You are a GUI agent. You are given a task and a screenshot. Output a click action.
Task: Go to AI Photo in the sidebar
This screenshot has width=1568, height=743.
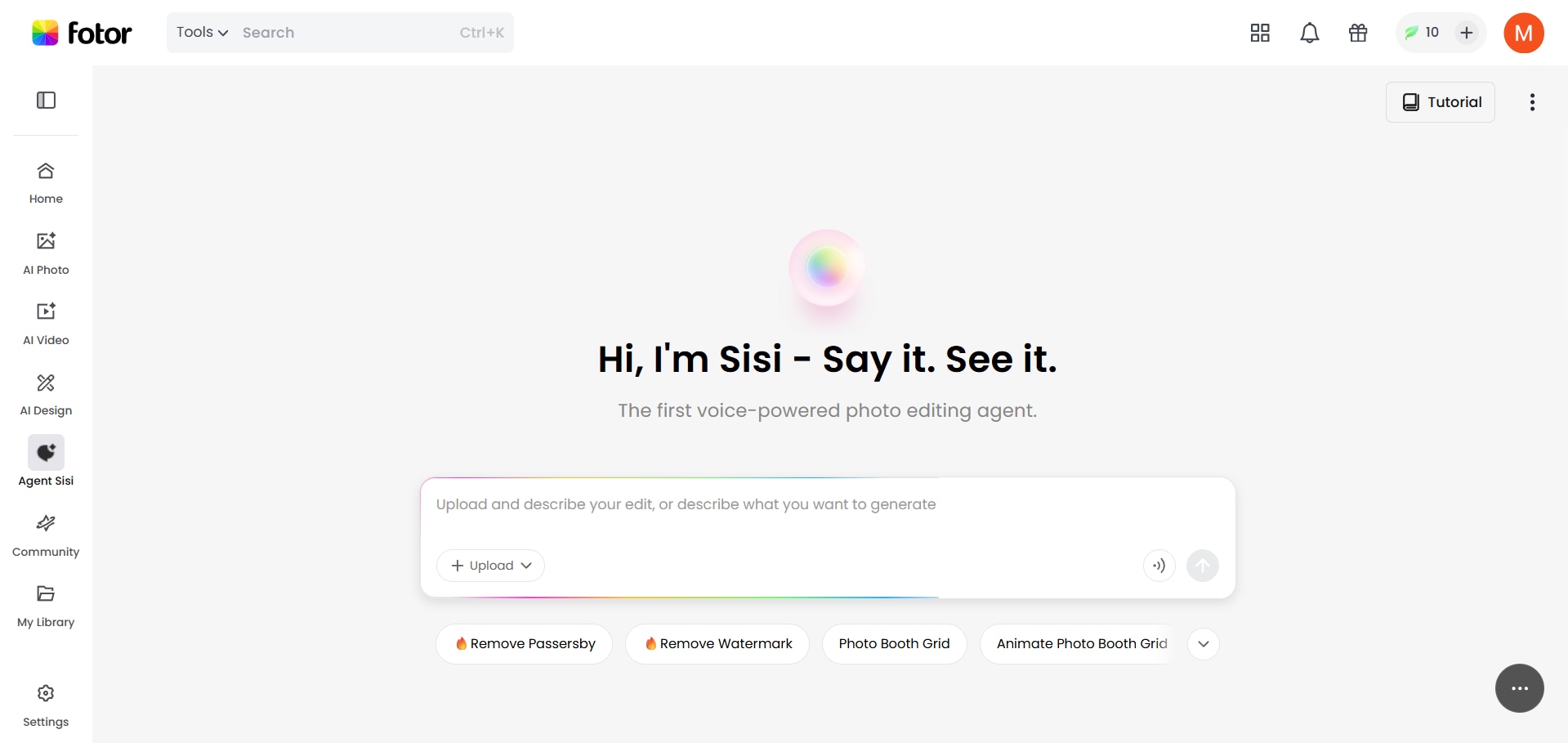[46, 252]
